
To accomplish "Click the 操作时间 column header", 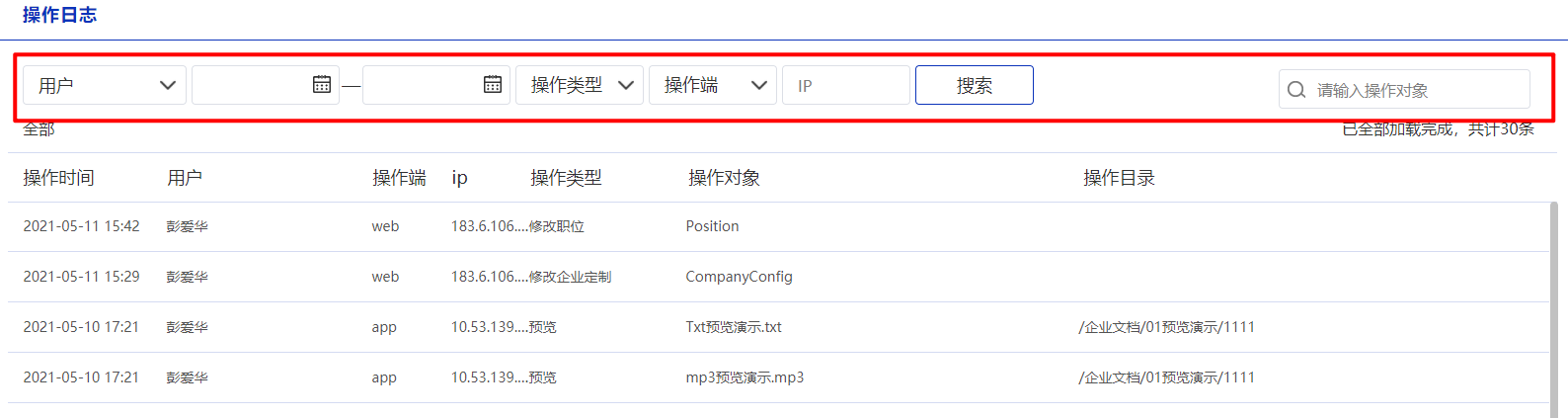I will click(59, 178).
